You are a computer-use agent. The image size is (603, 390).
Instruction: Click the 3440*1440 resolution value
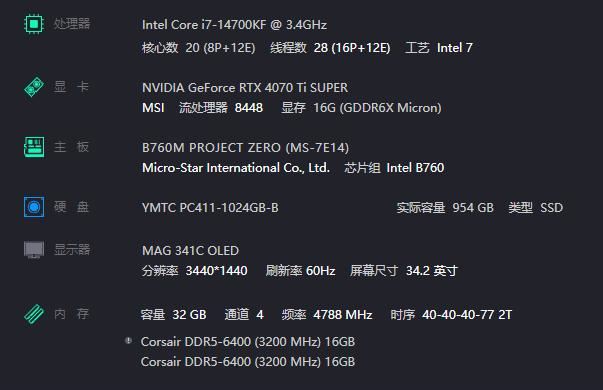(x=217, y=271)
